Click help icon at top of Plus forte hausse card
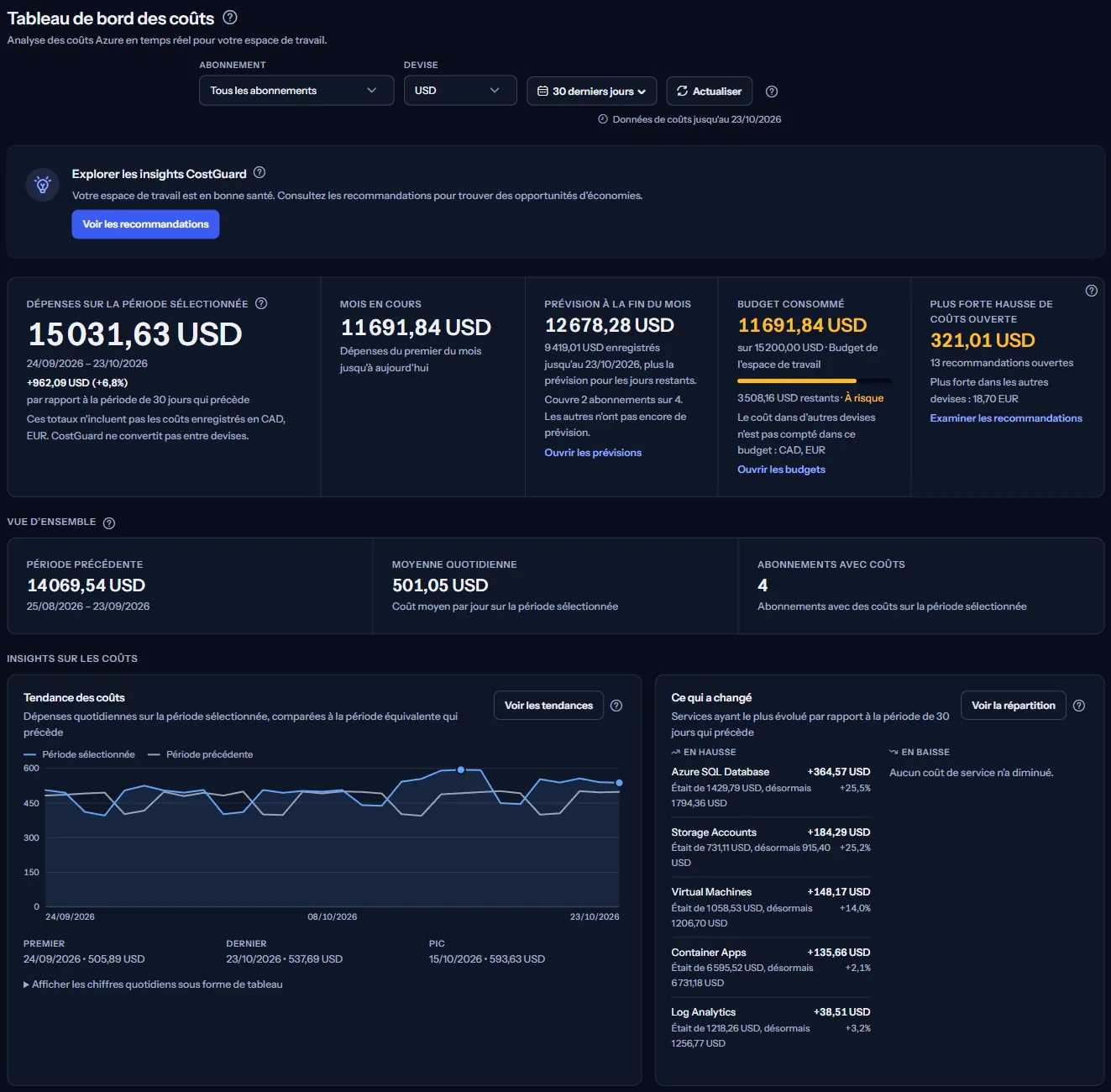 tap(1091, 291)
